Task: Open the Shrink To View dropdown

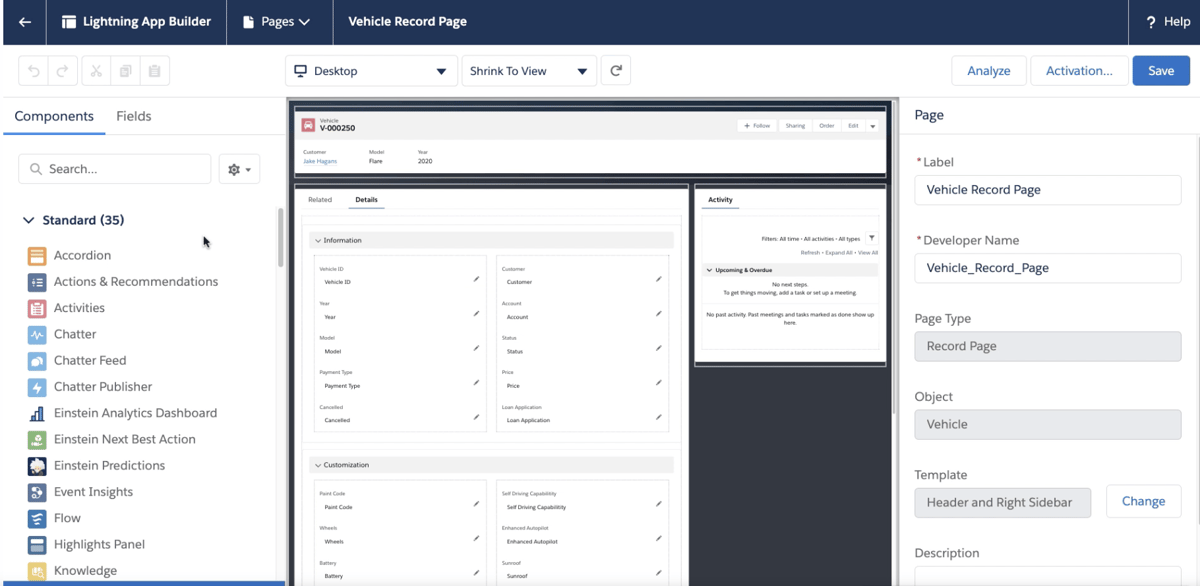Action: 529,71
